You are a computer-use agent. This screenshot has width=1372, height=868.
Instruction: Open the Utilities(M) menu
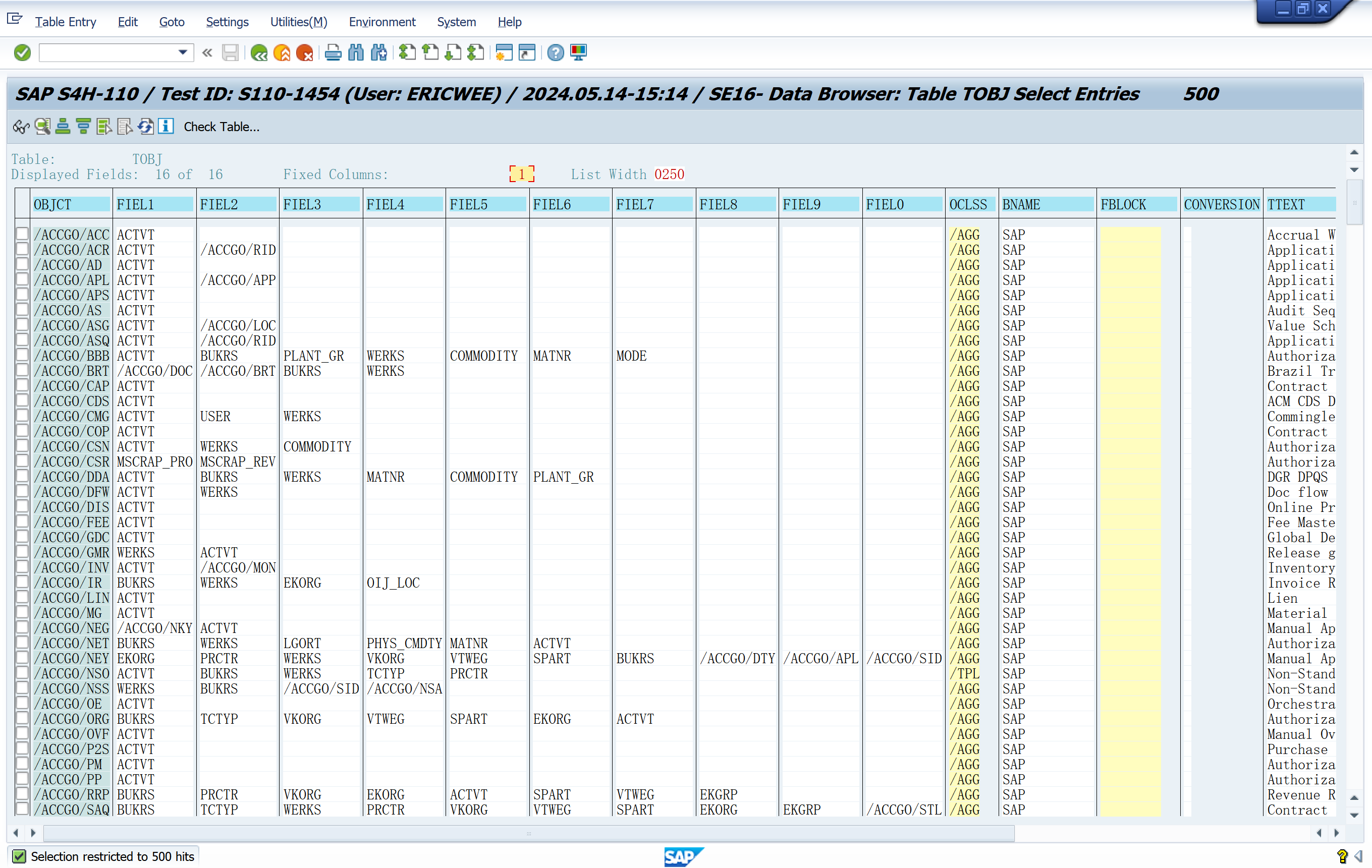298,22
